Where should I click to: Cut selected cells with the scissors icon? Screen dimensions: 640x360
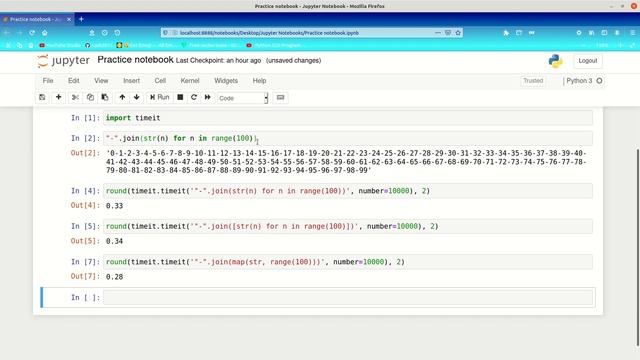[x=75, y=98]
